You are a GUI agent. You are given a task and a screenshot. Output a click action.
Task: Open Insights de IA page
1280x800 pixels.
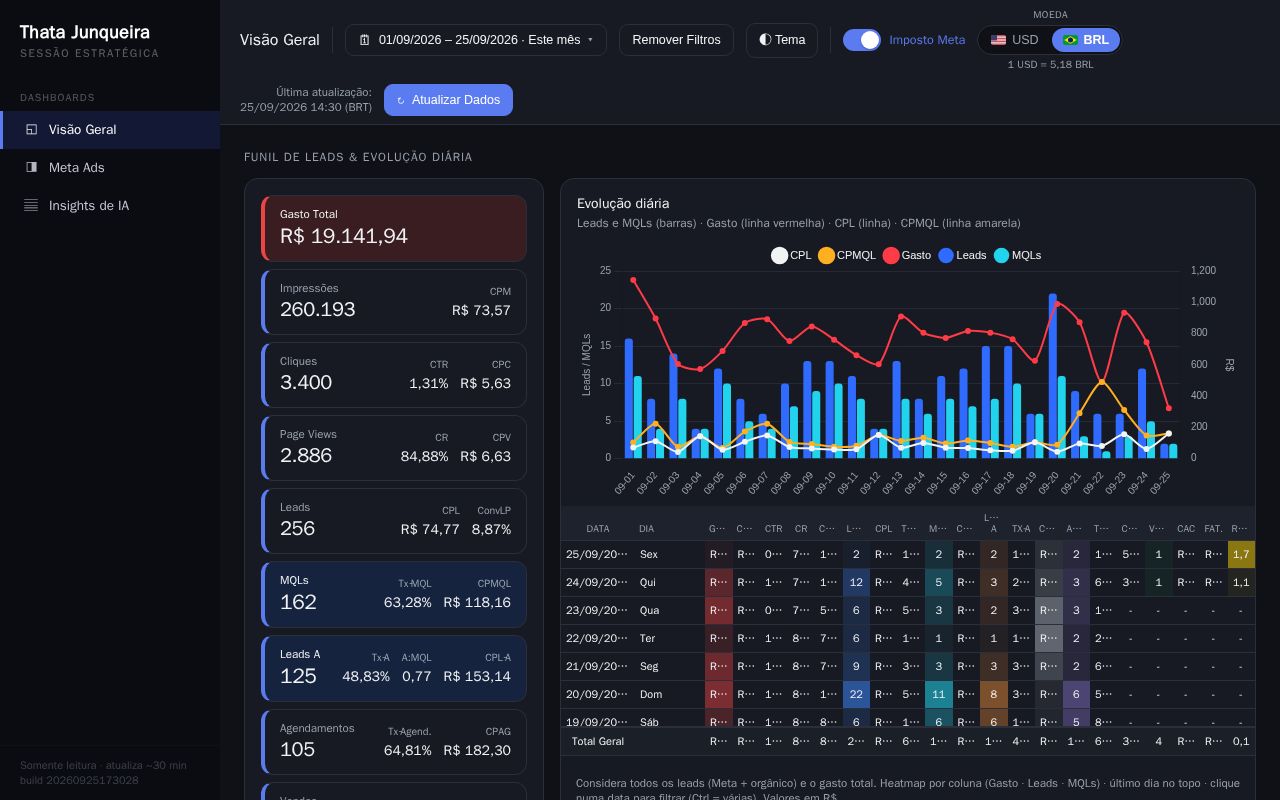point(110,206)
